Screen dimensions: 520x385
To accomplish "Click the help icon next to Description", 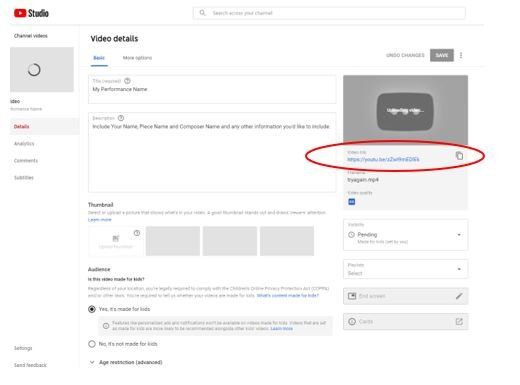I will [x=121, y=118].
